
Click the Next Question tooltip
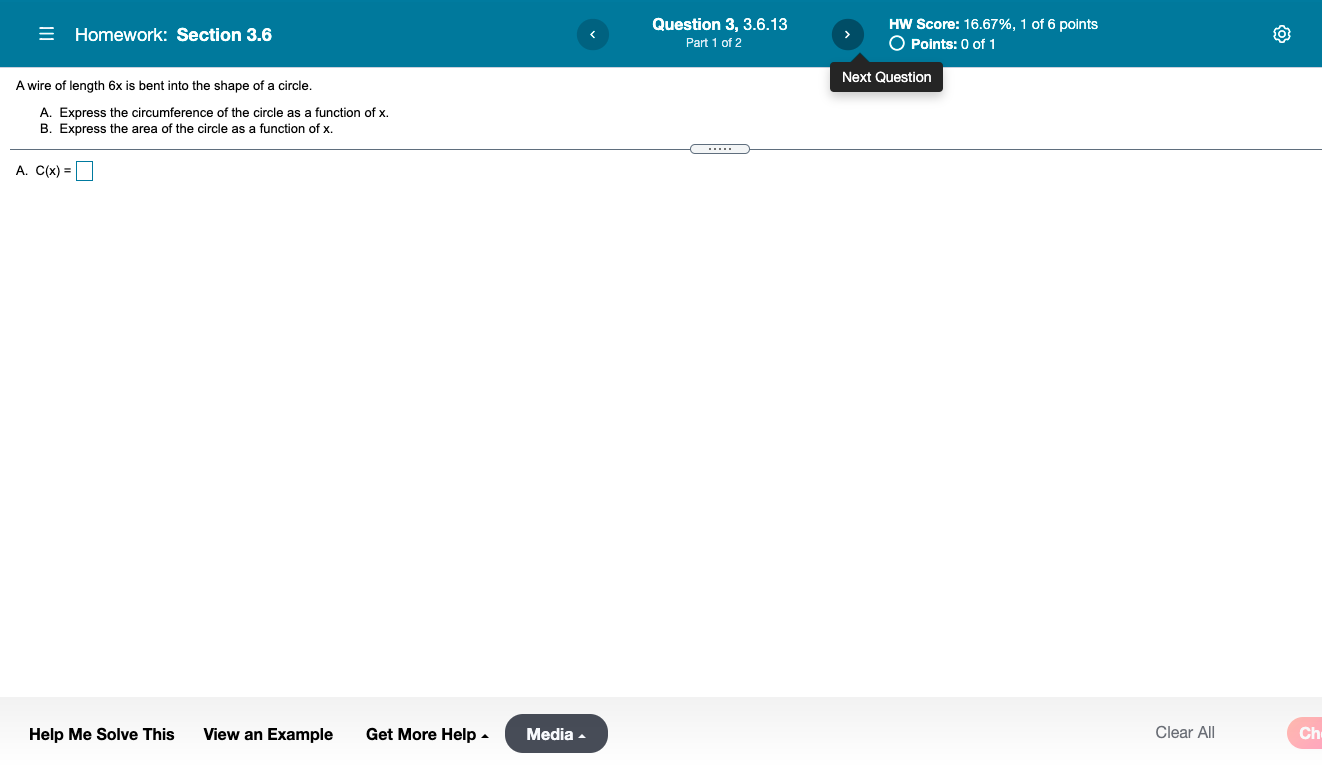click(x=886, y=77)
